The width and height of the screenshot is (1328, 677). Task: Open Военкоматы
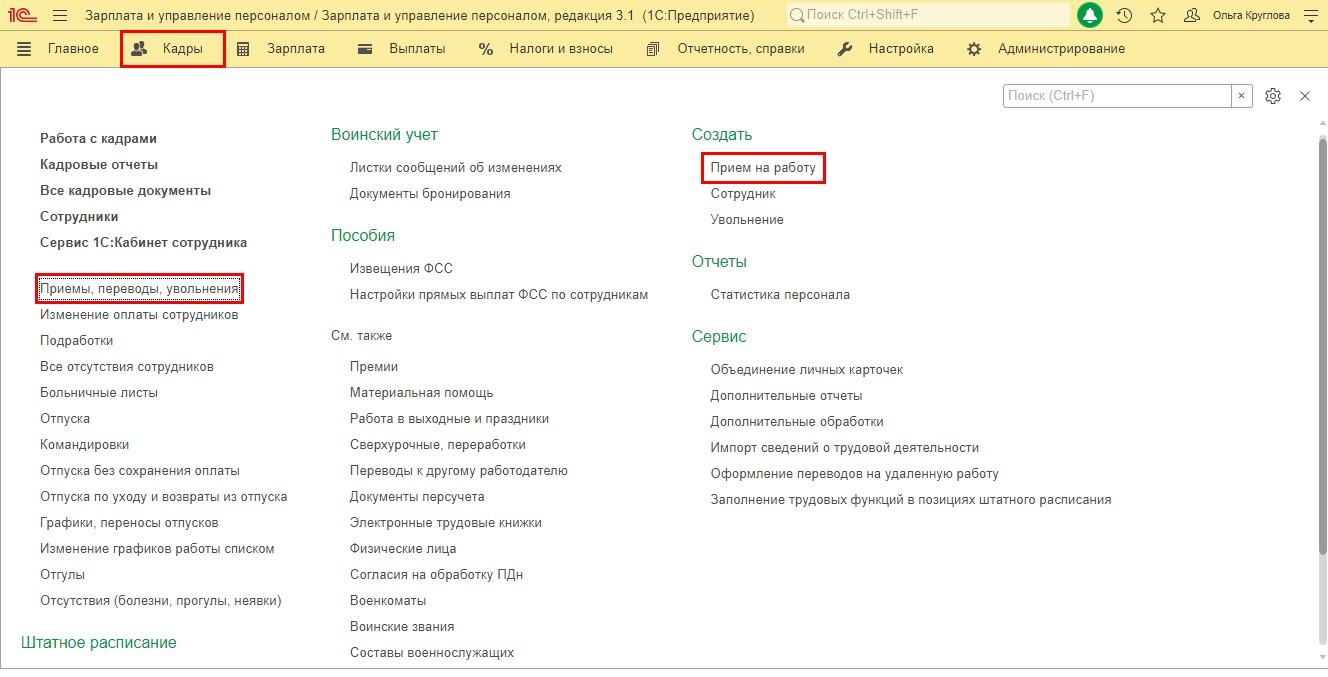(388, 601)
